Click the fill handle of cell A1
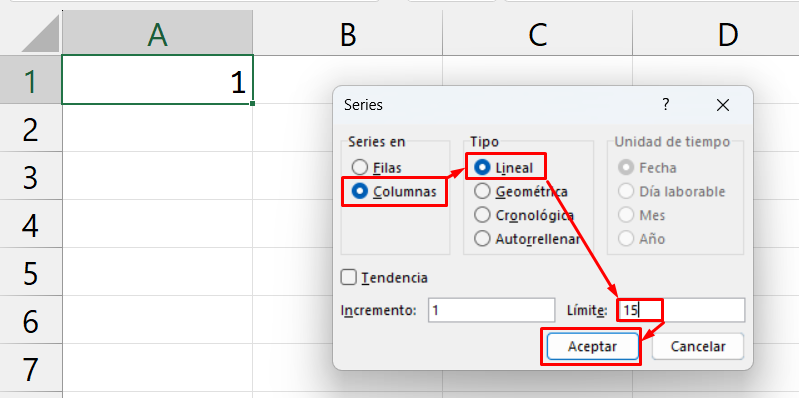Screen dimensions: 799x398 (253, 103)
